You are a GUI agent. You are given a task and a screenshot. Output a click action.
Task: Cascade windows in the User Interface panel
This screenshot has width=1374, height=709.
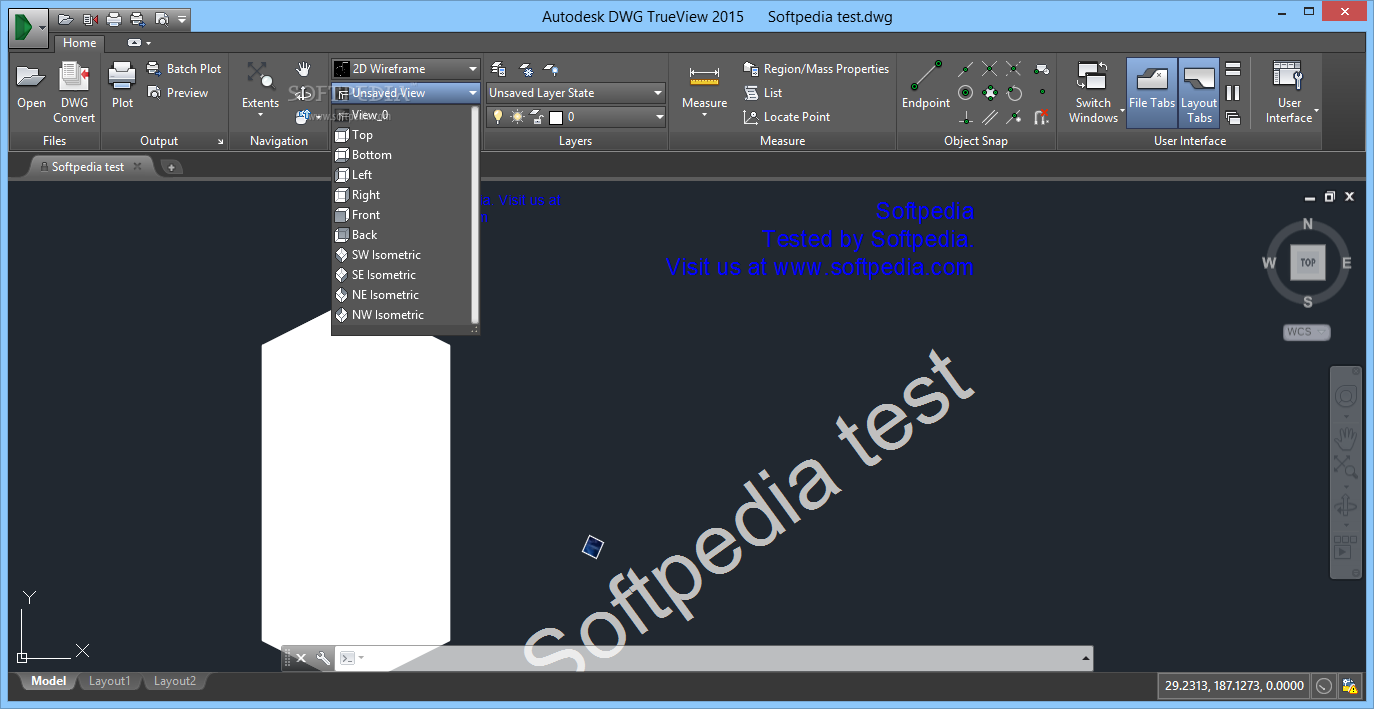[1233, 117]
